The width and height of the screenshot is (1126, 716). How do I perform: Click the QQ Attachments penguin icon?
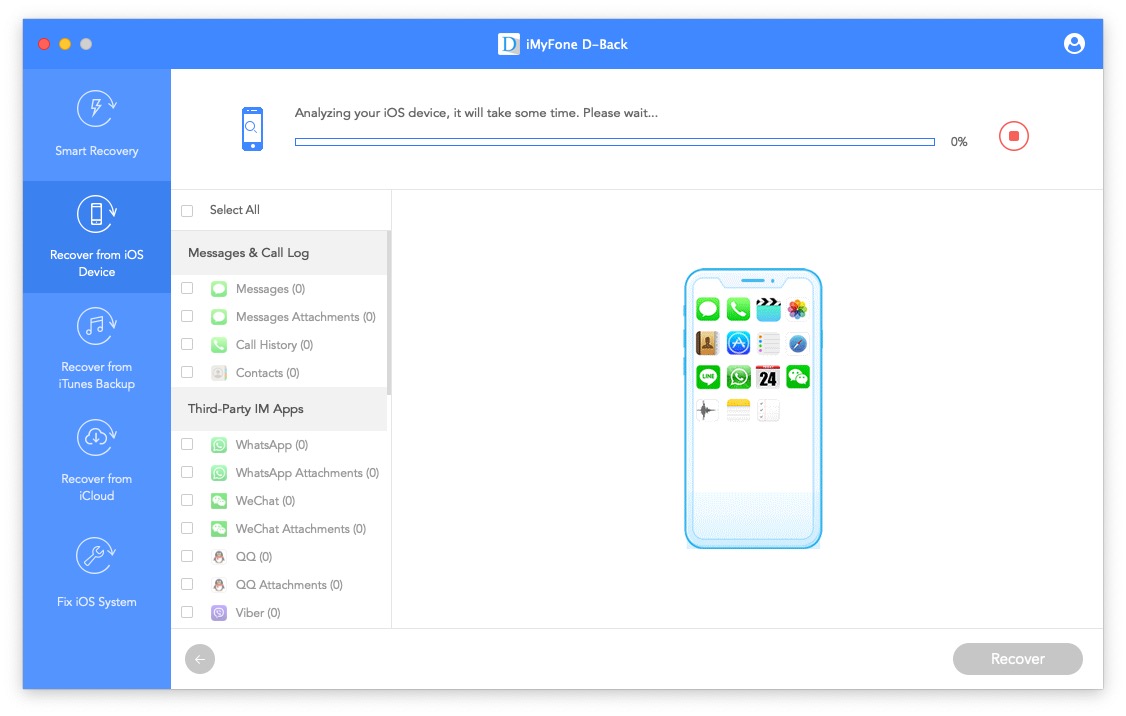click(219, 585)
